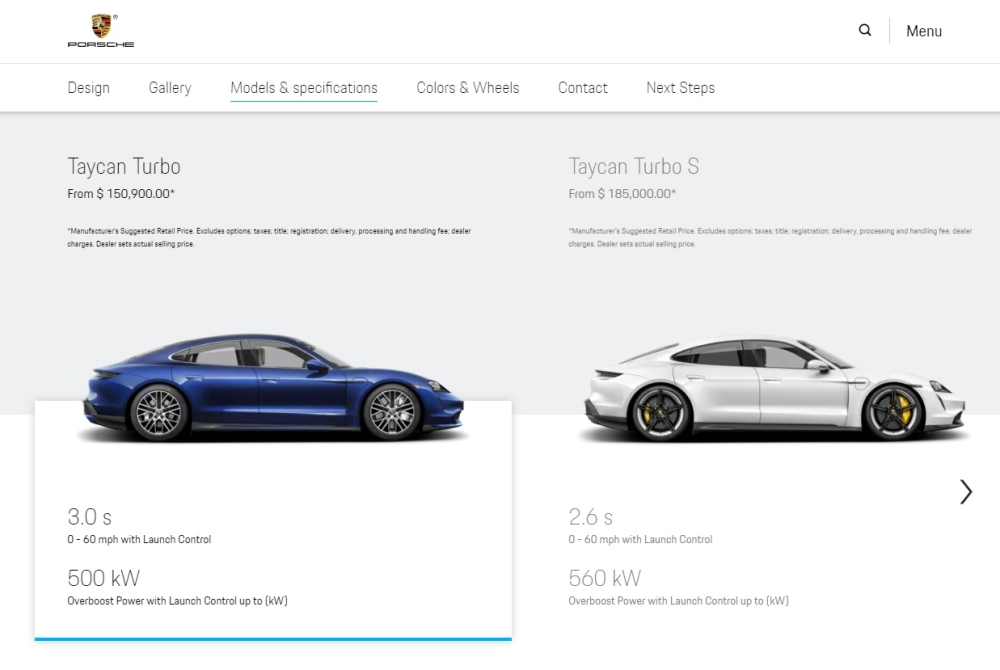Click the Taycan Turbo S Overboost Power label
1000x670 pixels.
click(679, 601)
